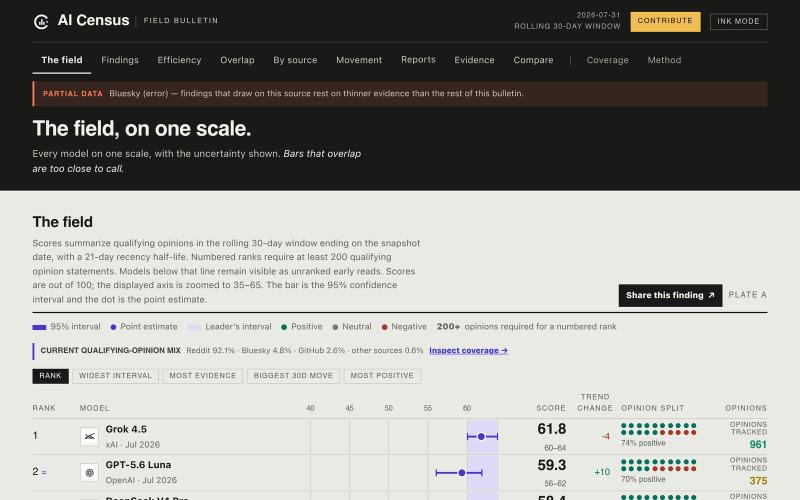Click Share this finding button
Viewport: 800px width, 500px height.
click(670, 295)
